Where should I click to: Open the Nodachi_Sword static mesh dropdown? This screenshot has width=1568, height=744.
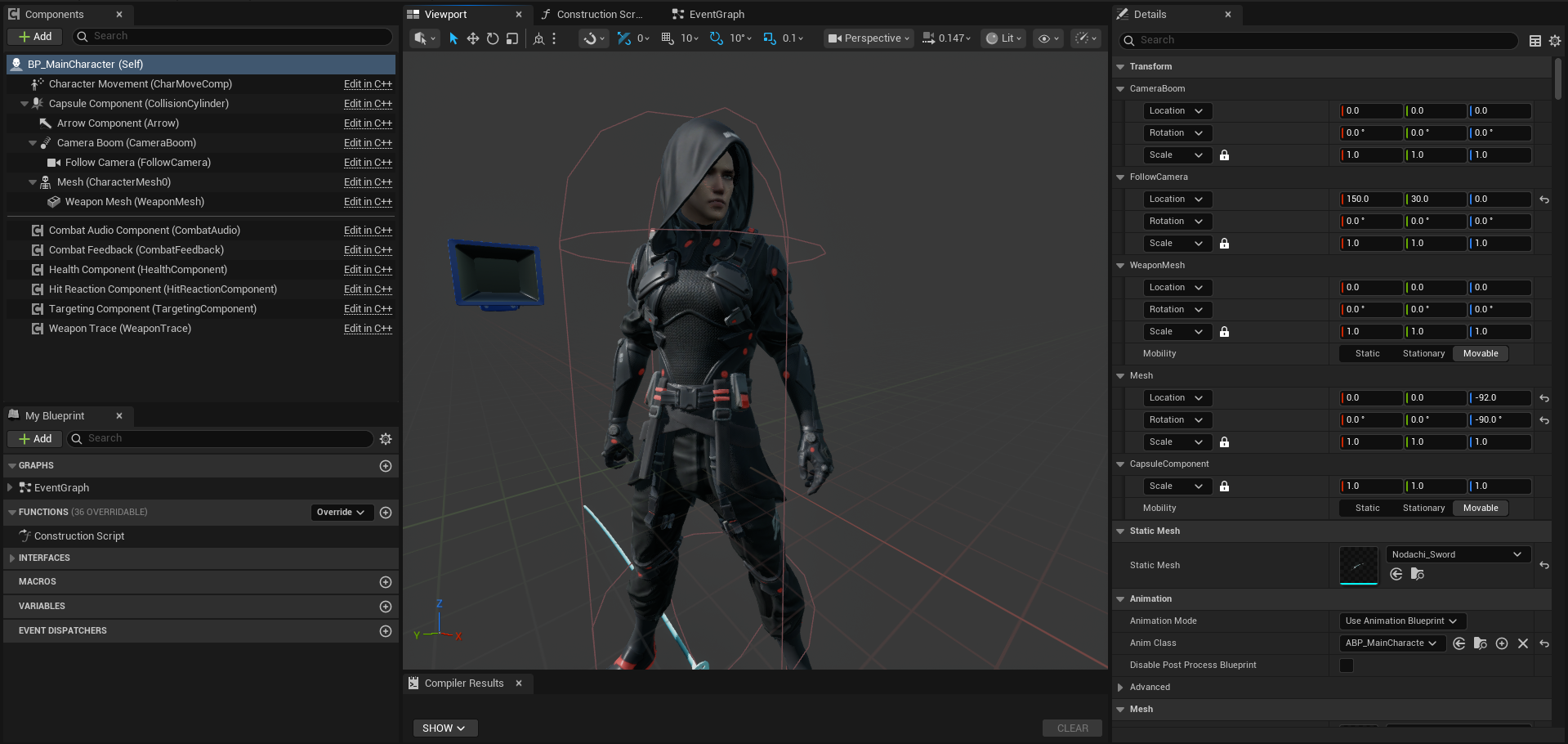click(x=1458, y=554)
